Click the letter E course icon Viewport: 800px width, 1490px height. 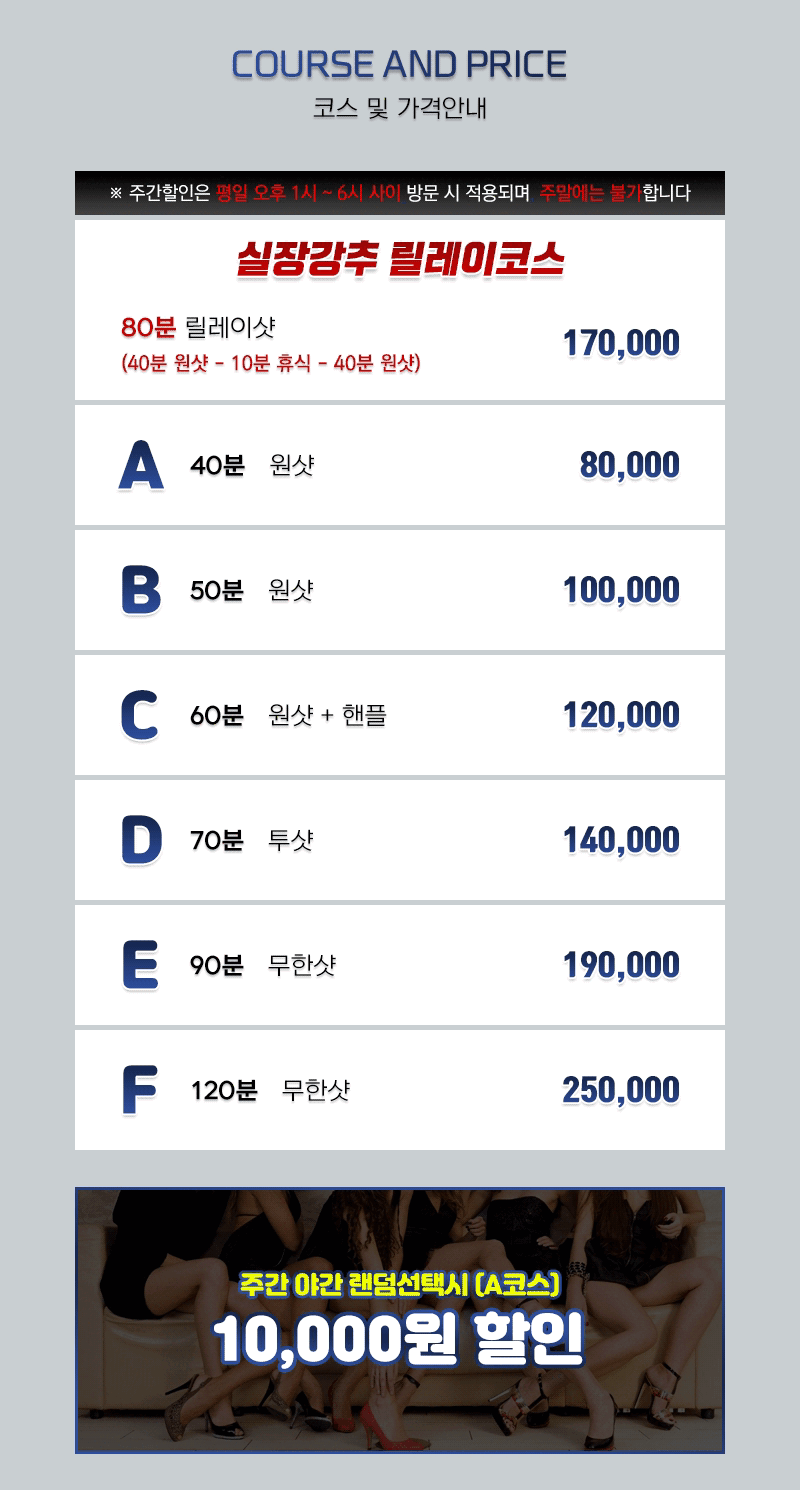(x=139, y=965)
